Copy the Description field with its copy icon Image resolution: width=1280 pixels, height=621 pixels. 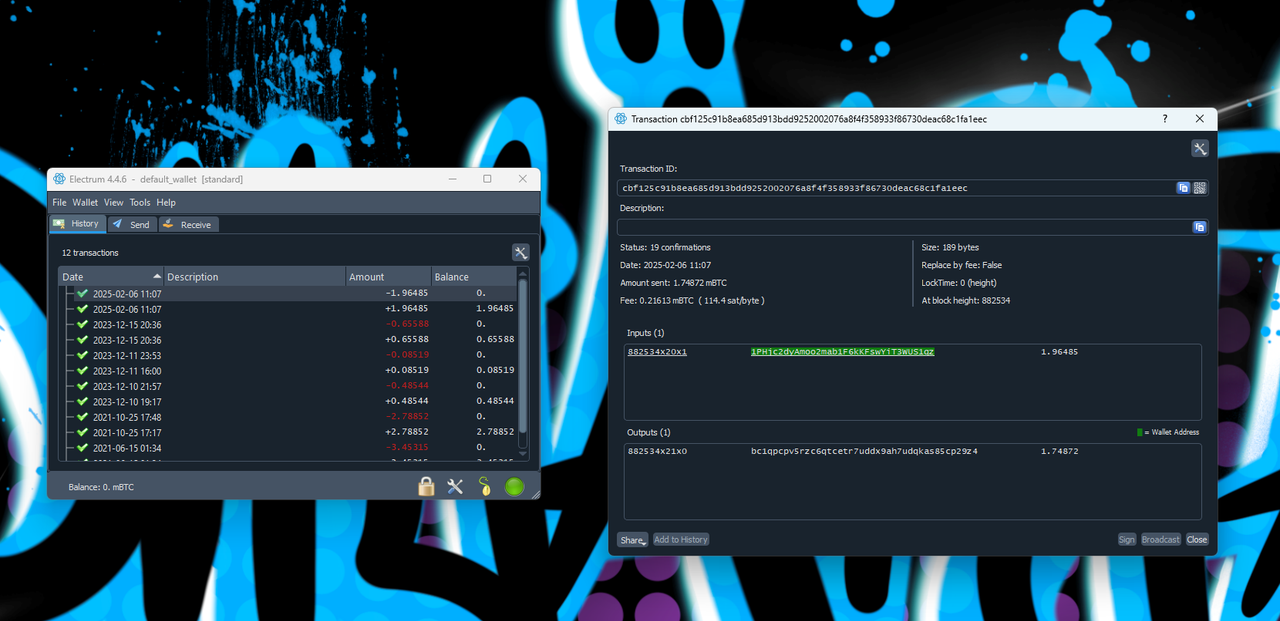(x=1200, y=227)
